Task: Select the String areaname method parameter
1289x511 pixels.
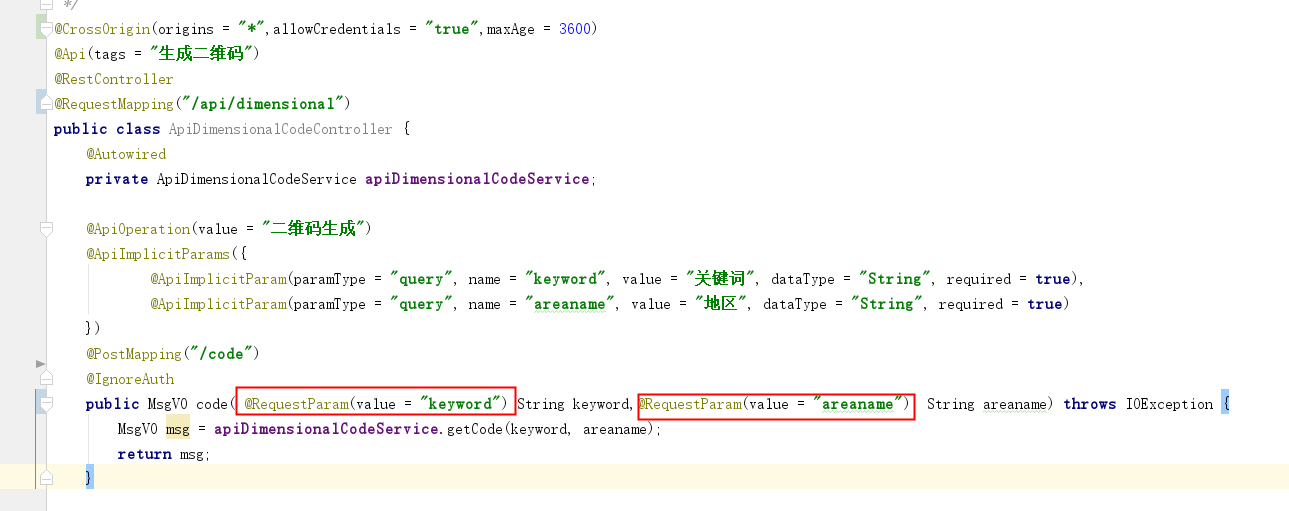Action: (x=986, y=404)
